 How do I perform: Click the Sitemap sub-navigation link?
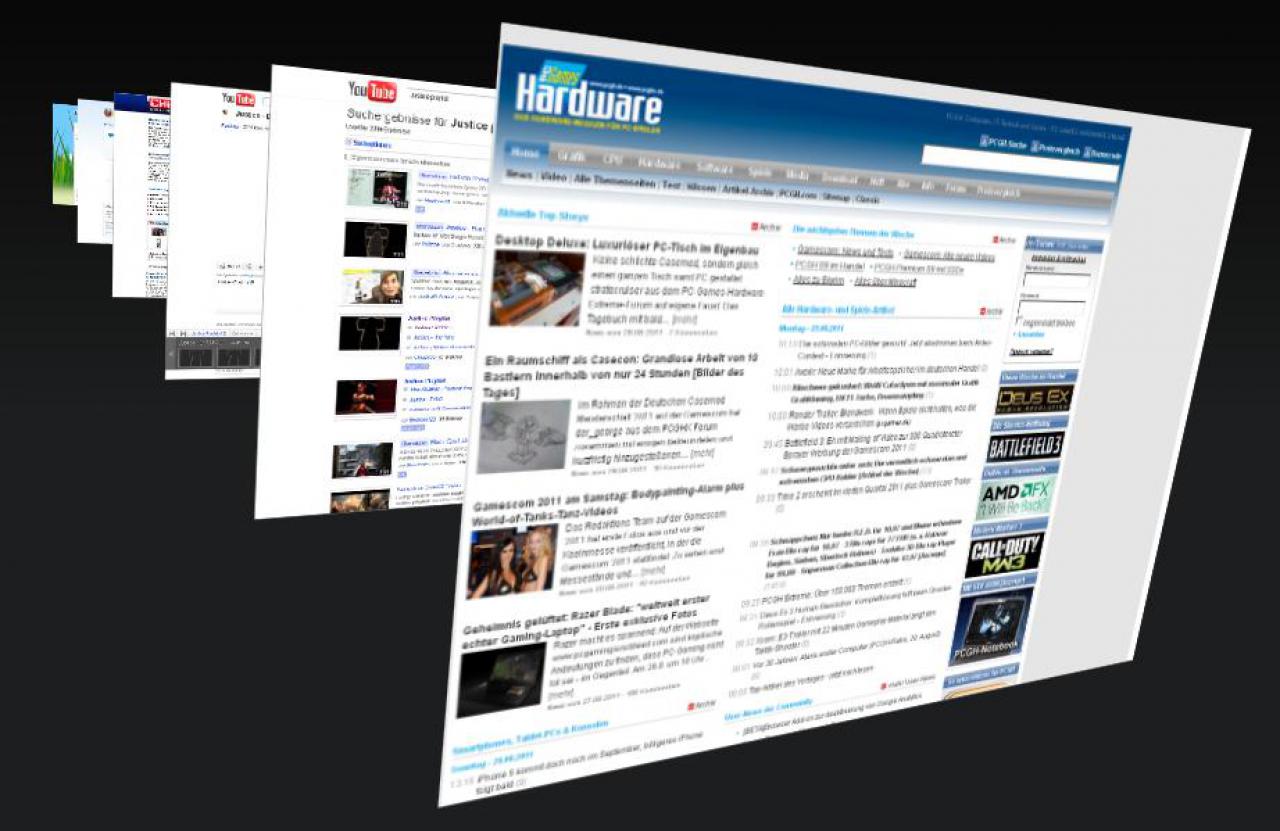point(837,196)
